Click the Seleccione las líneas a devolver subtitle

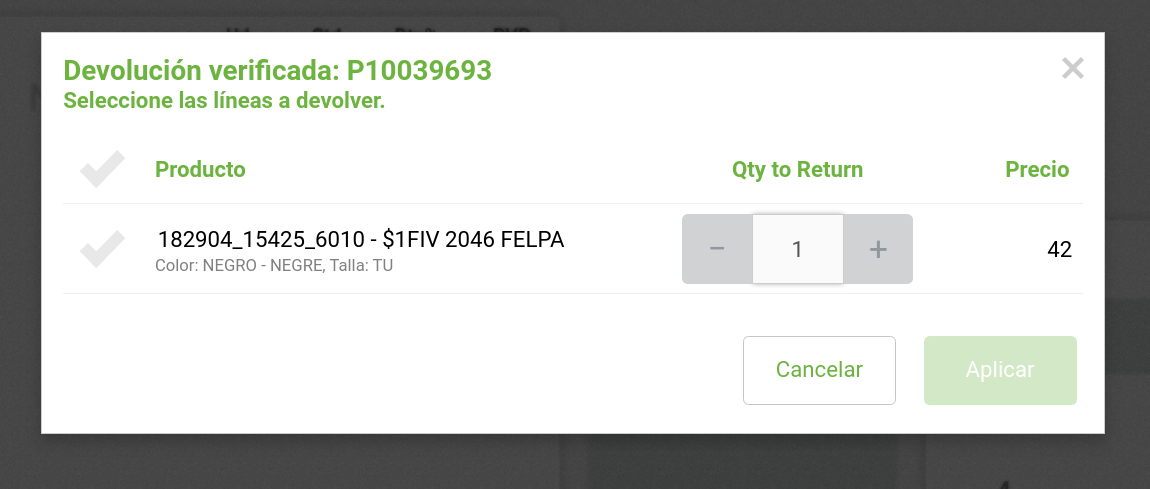point(224,101)
